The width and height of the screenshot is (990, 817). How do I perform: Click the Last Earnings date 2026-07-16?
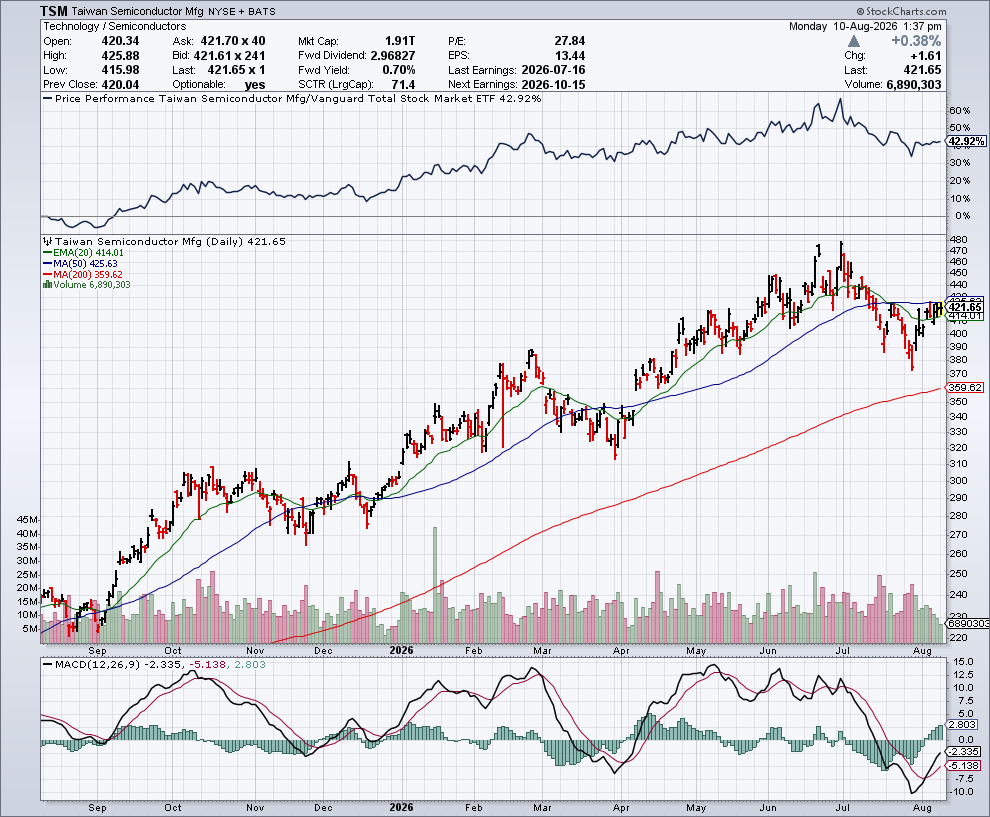[x=554, y=70]
